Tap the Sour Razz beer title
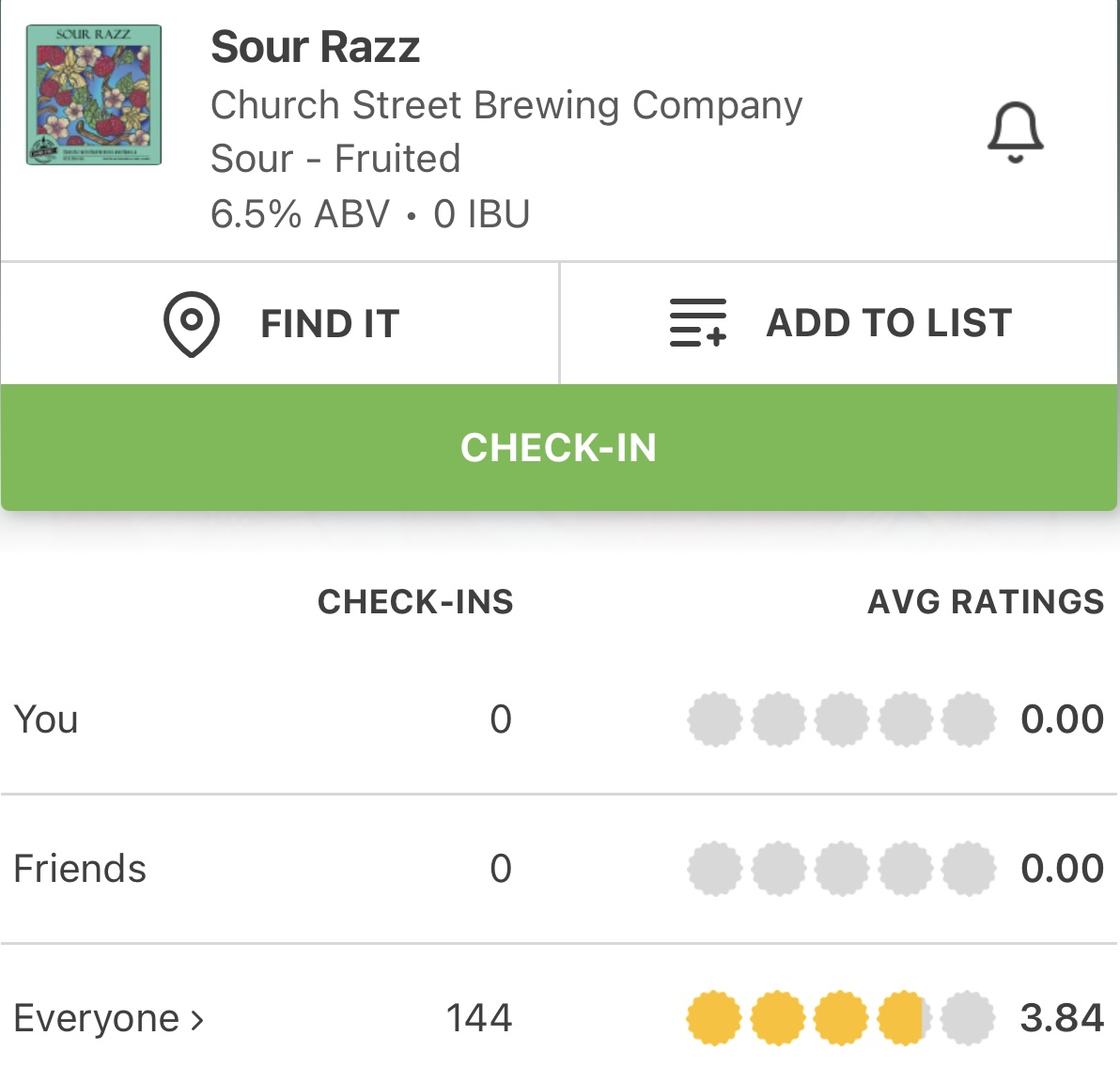 (315, 47)
